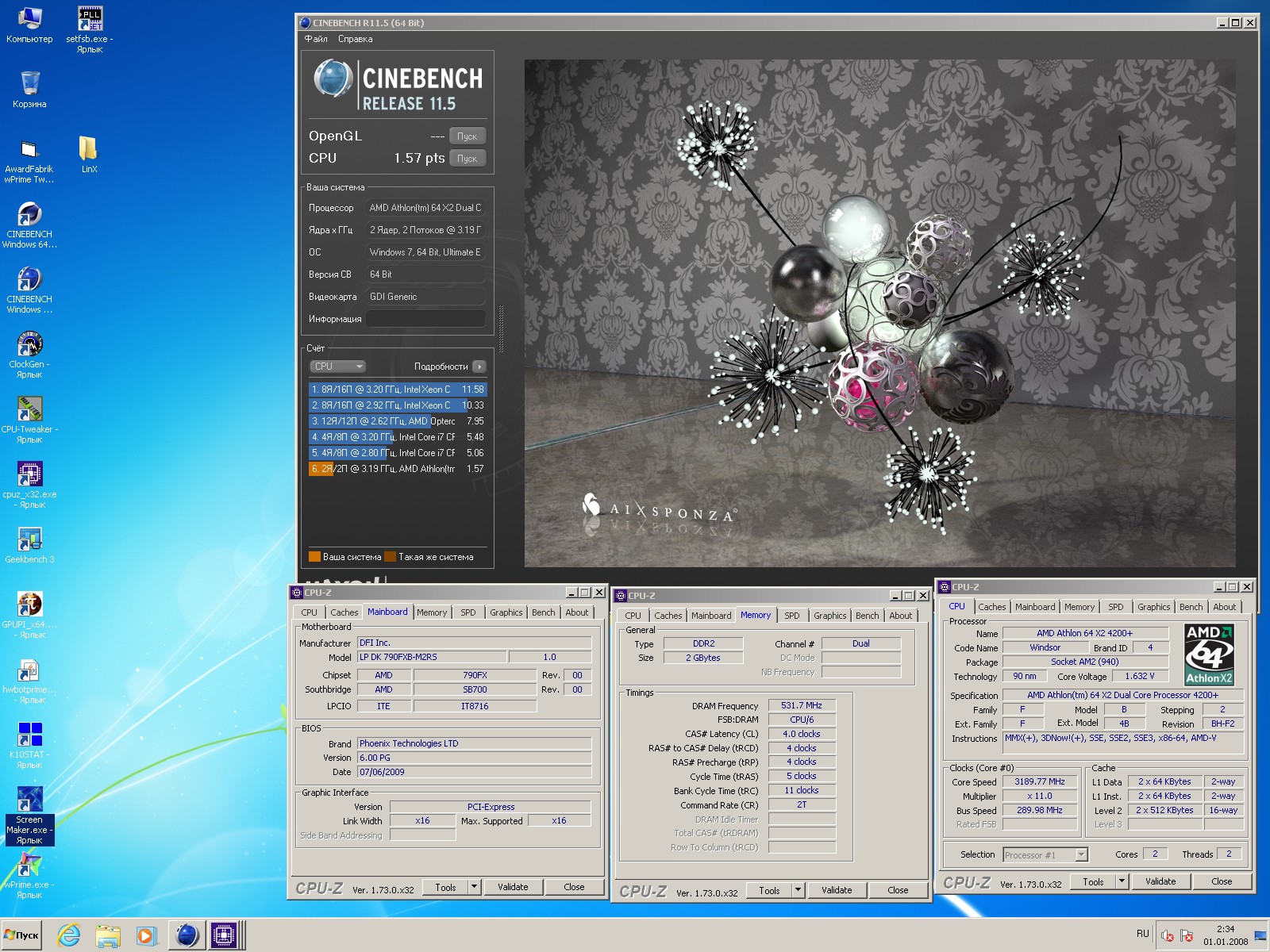Viewport: 1270px width, 952px height.
Task: Open the AwardFabrik wPrime shortcut icon
Action: point(29,160)
